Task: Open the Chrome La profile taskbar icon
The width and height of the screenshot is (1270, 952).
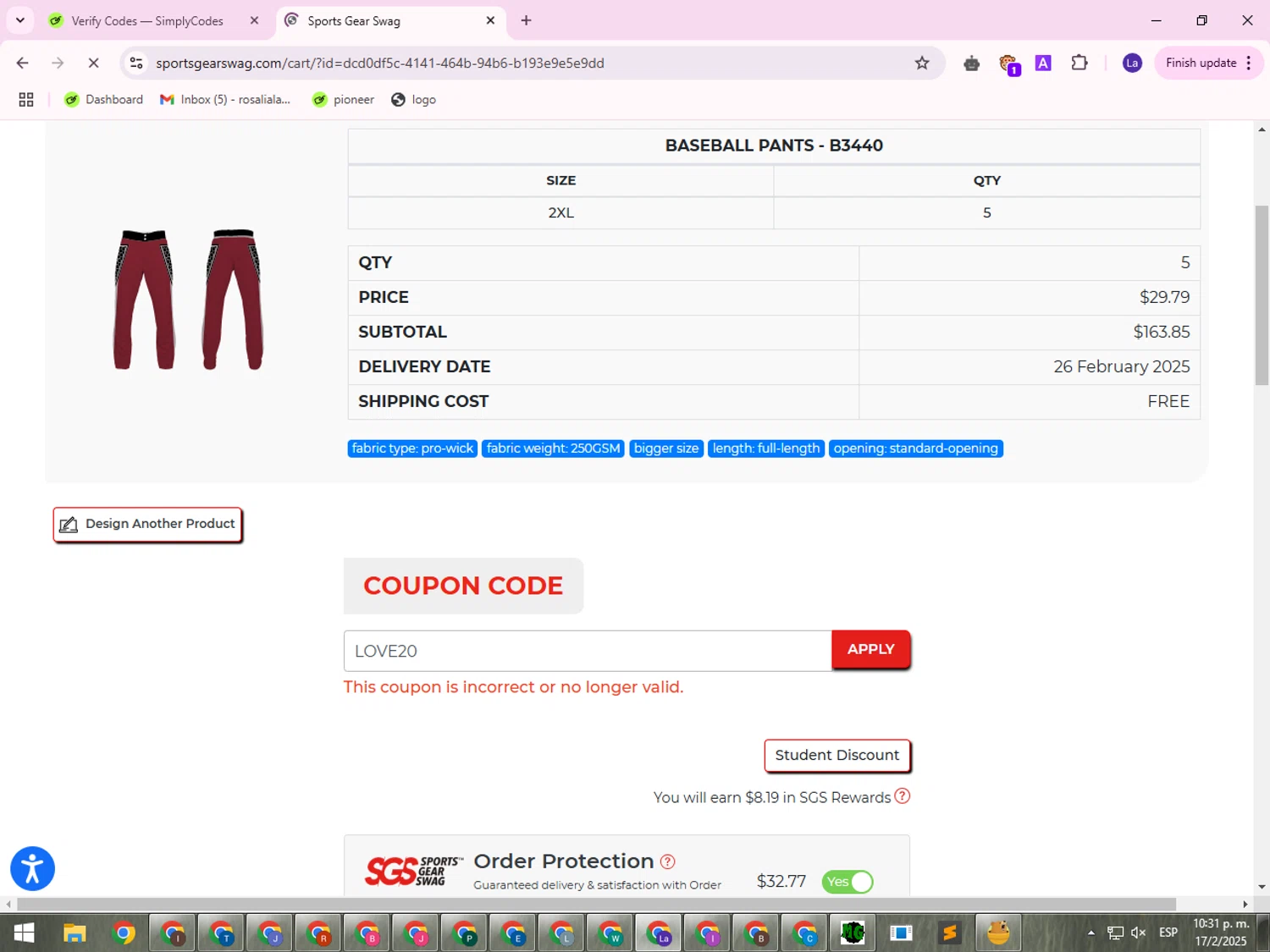Action: [x=660, y=933]
